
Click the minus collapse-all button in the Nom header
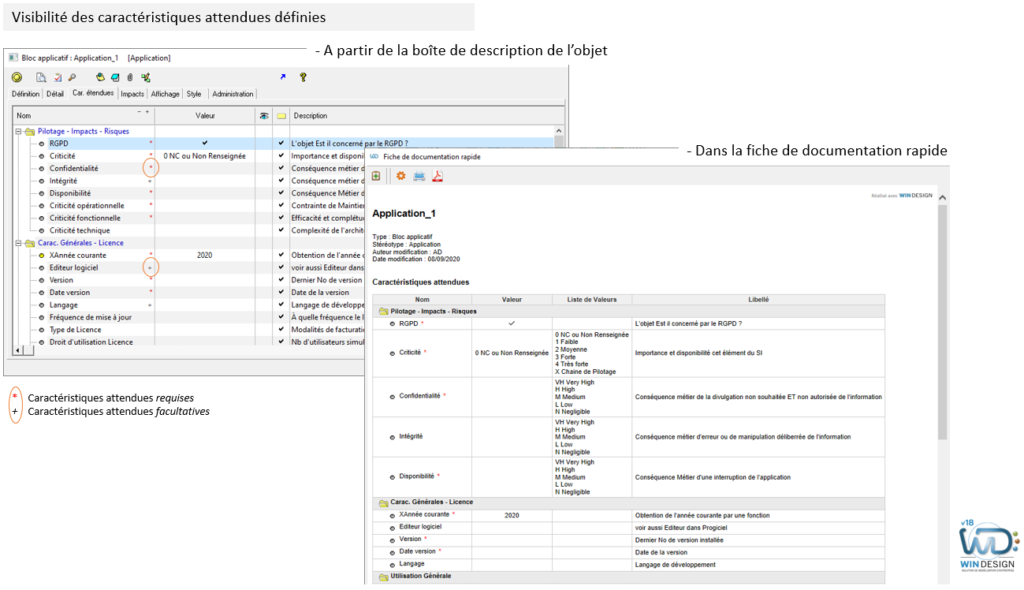click(x=139, y=112)
